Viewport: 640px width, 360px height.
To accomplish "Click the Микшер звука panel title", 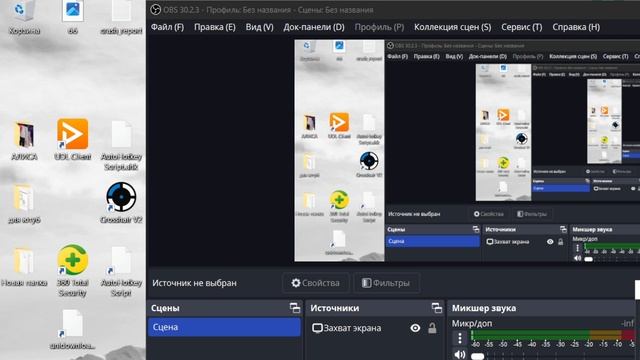I will (484, 308).
